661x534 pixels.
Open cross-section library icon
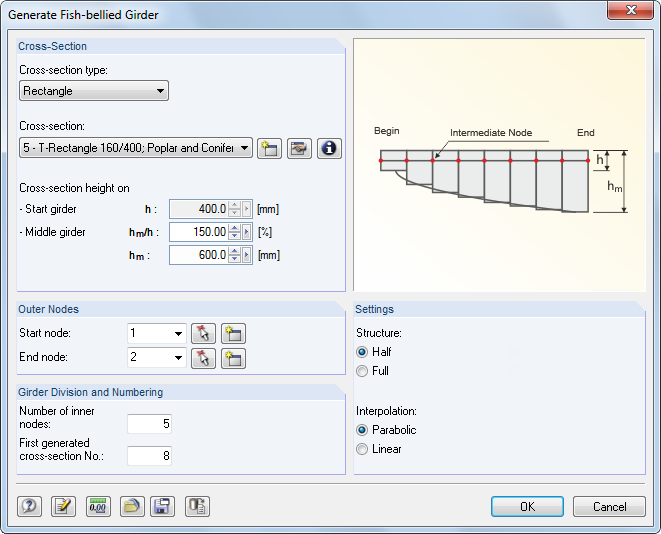pyautogui.click(x=299, y=148)
